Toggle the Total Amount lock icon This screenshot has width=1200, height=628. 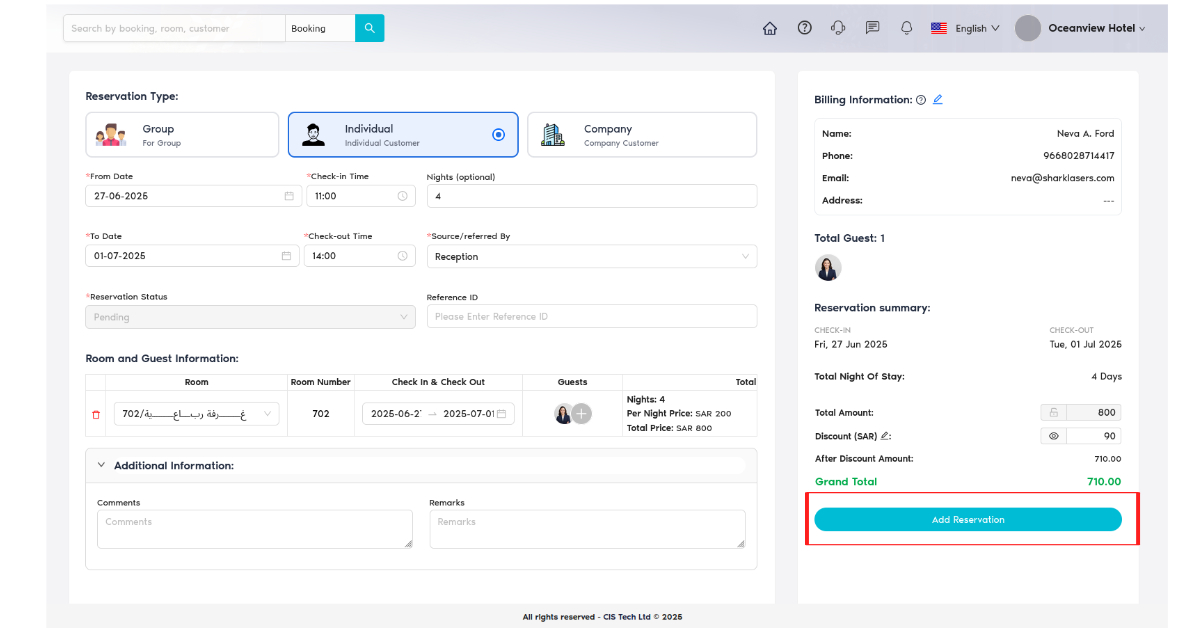(1053, 412)
